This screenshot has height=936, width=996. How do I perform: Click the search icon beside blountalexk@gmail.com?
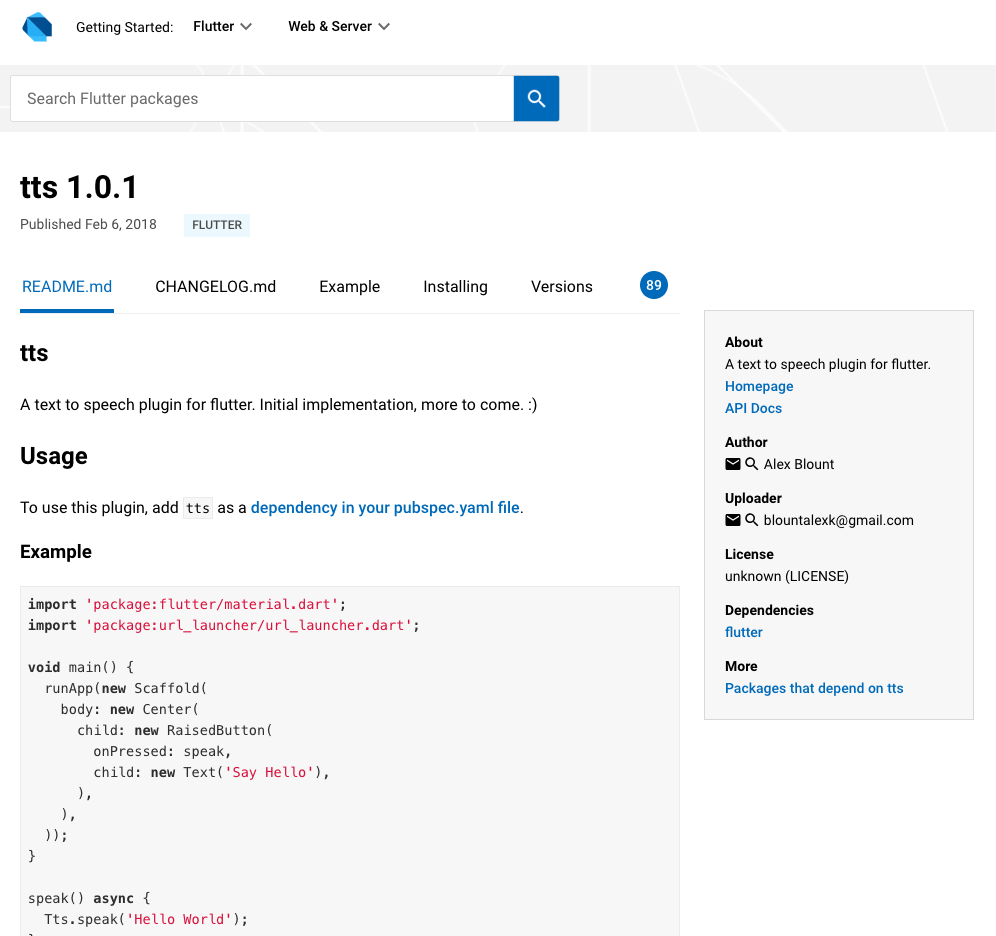751,520
